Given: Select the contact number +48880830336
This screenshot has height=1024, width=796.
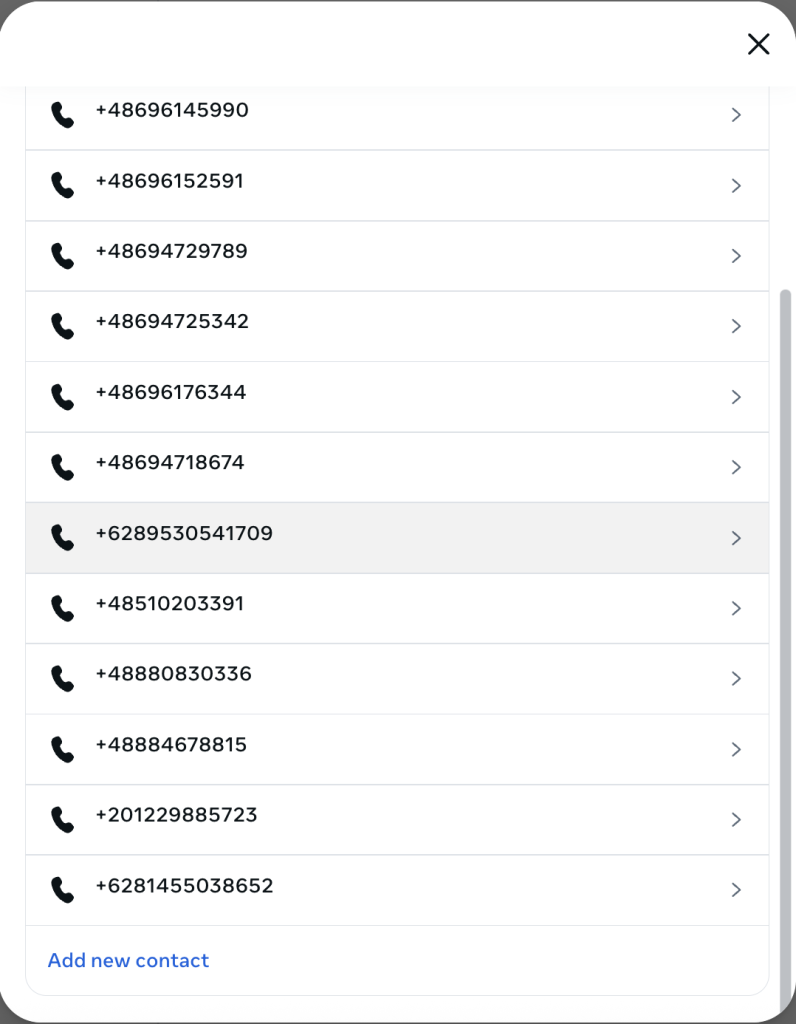Looking at the screenshot, I should click(173, 674).
